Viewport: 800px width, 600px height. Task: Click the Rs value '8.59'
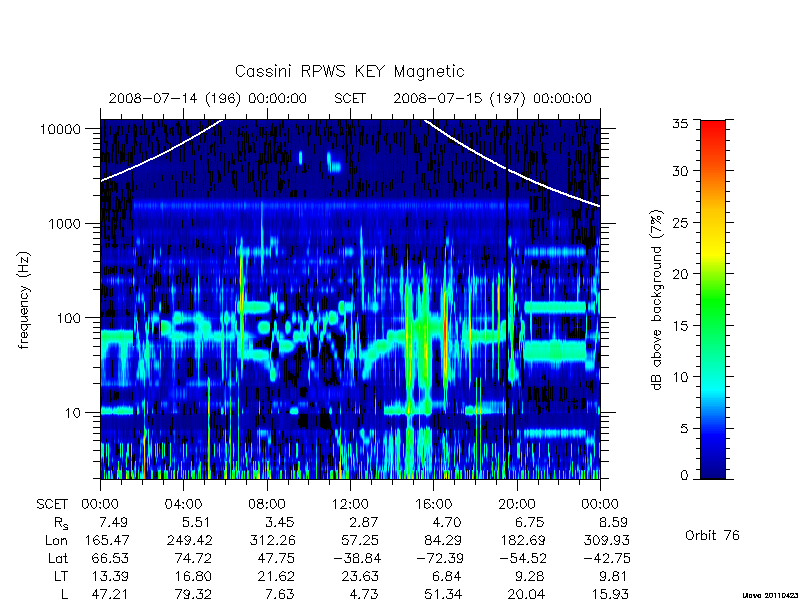612,522
